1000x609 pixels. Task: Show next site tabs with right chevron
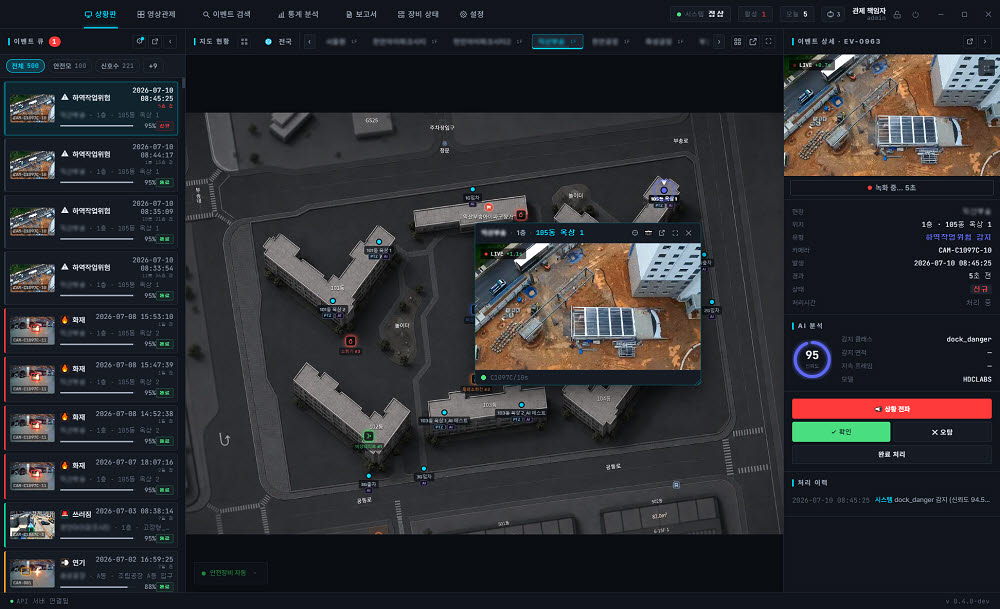pyautogui.click(x=719, y=41)
